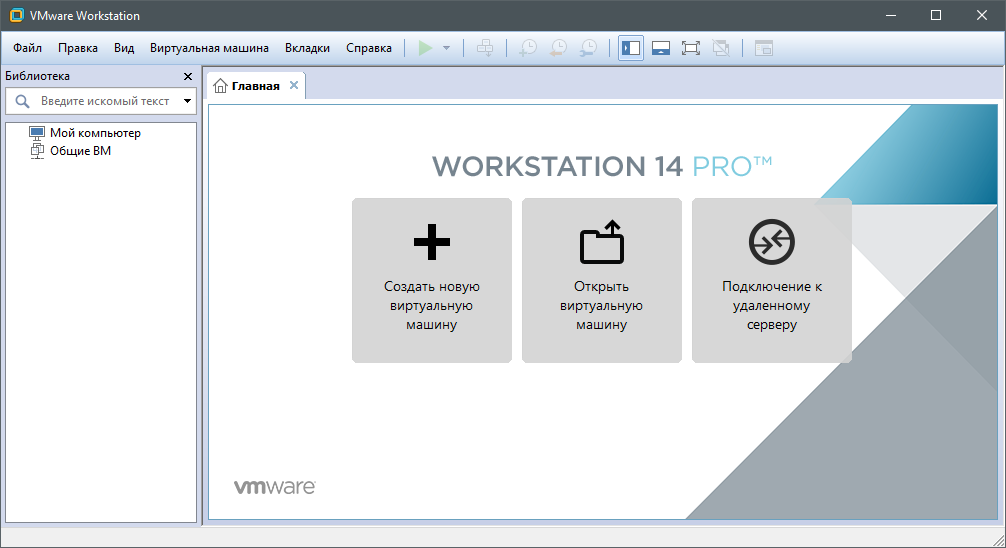The width and height of the screenshot is (1006, 548).
Task: Click Создать новую виртуальную машину tile
Action: pos(432,280)
